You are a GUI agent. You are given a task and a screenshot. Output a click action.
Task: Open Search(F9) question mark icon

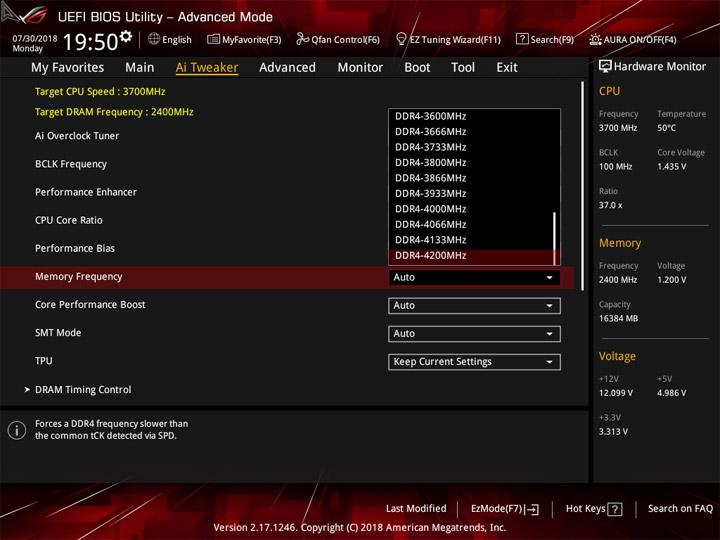(x=522, y=39)
